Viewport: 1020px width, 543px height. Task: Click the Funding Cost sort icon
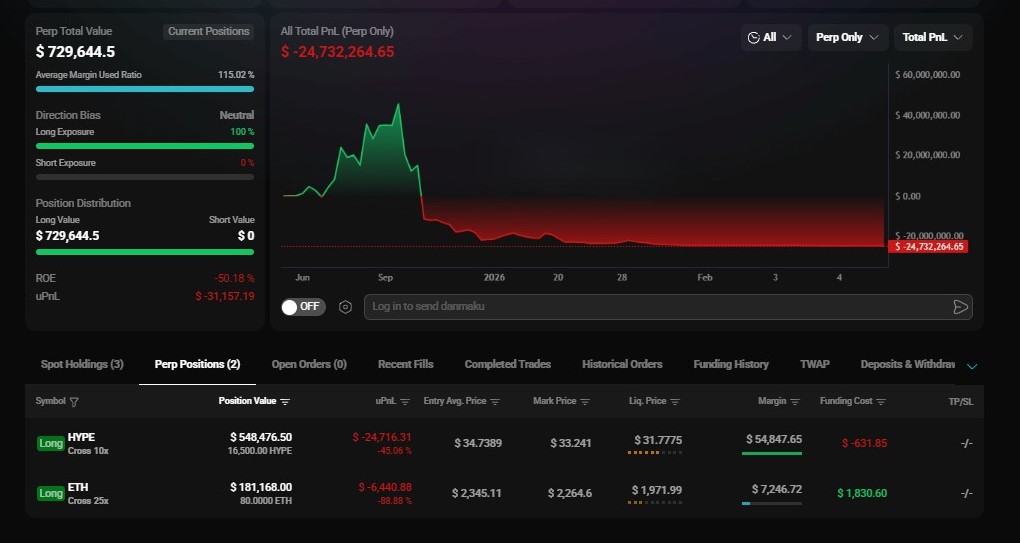tap(881, 402)
